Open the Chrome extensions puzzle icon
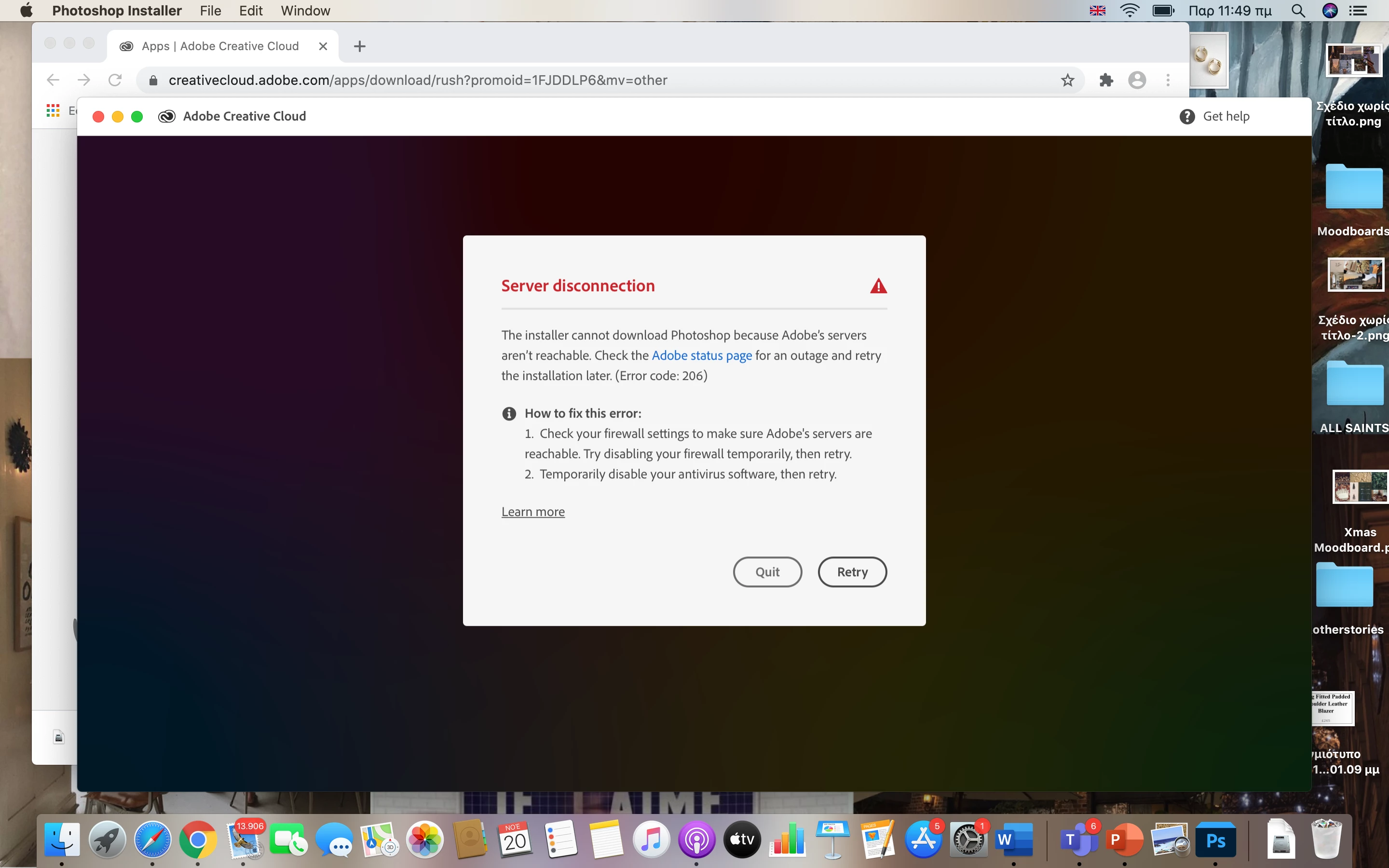 tap(1106, 81)
